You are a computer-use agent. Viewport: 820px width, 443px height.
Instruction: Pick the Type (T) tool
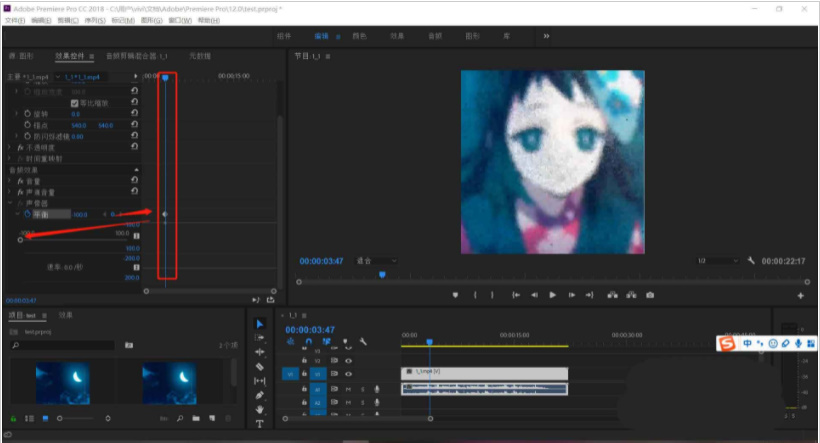260,424
